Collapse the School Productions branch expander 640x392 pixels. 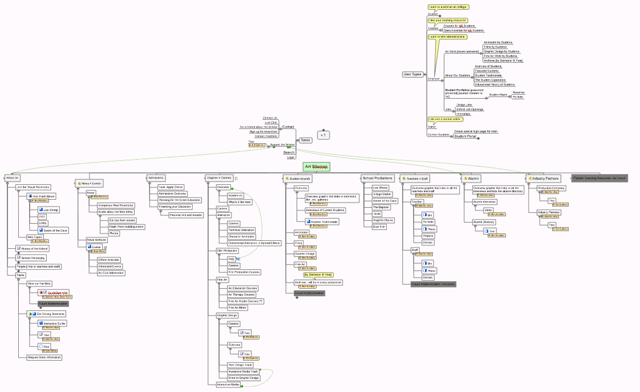363,182
